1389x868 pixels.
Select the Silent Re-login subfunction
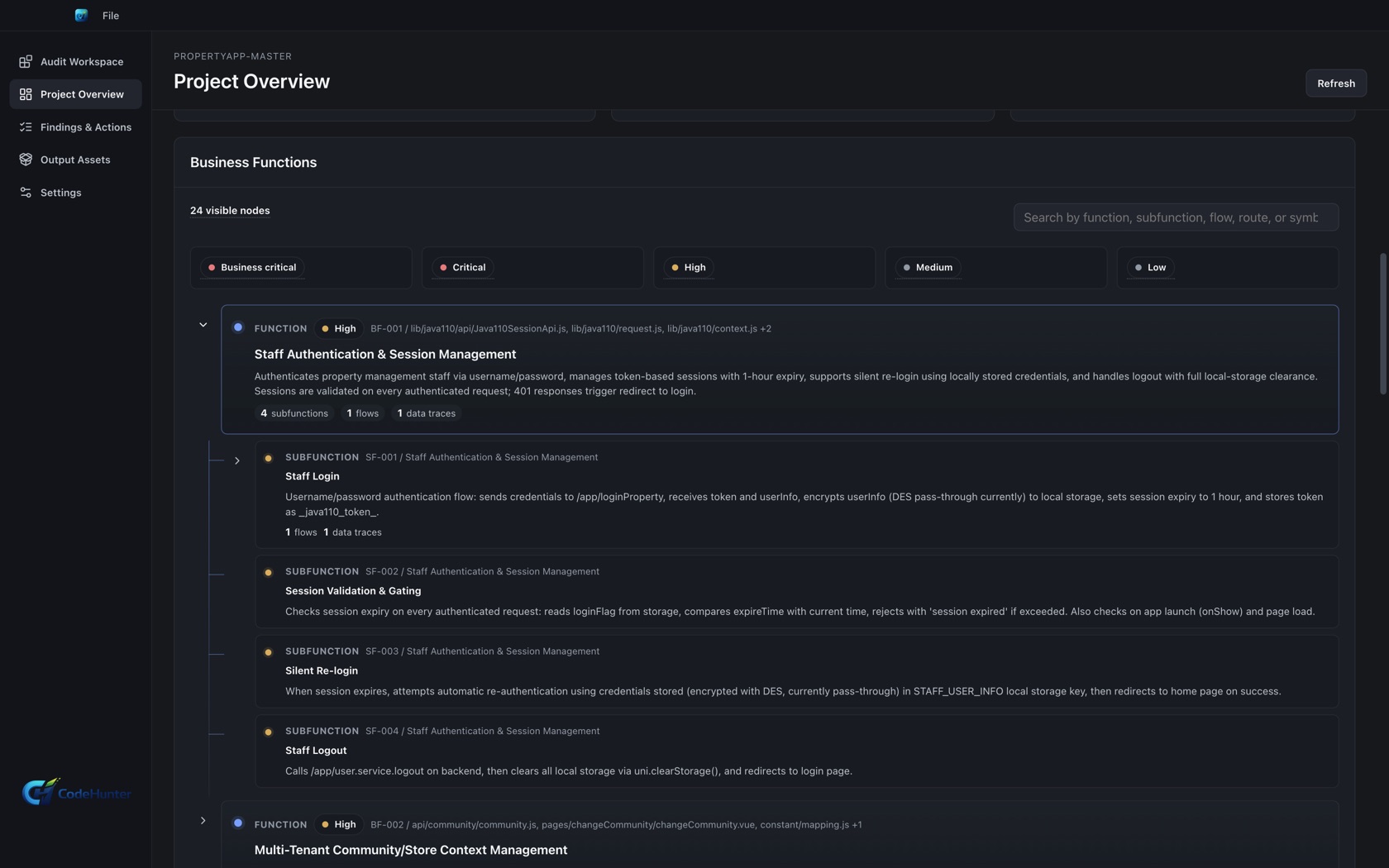pyautogui.click(x=322, y=670)
